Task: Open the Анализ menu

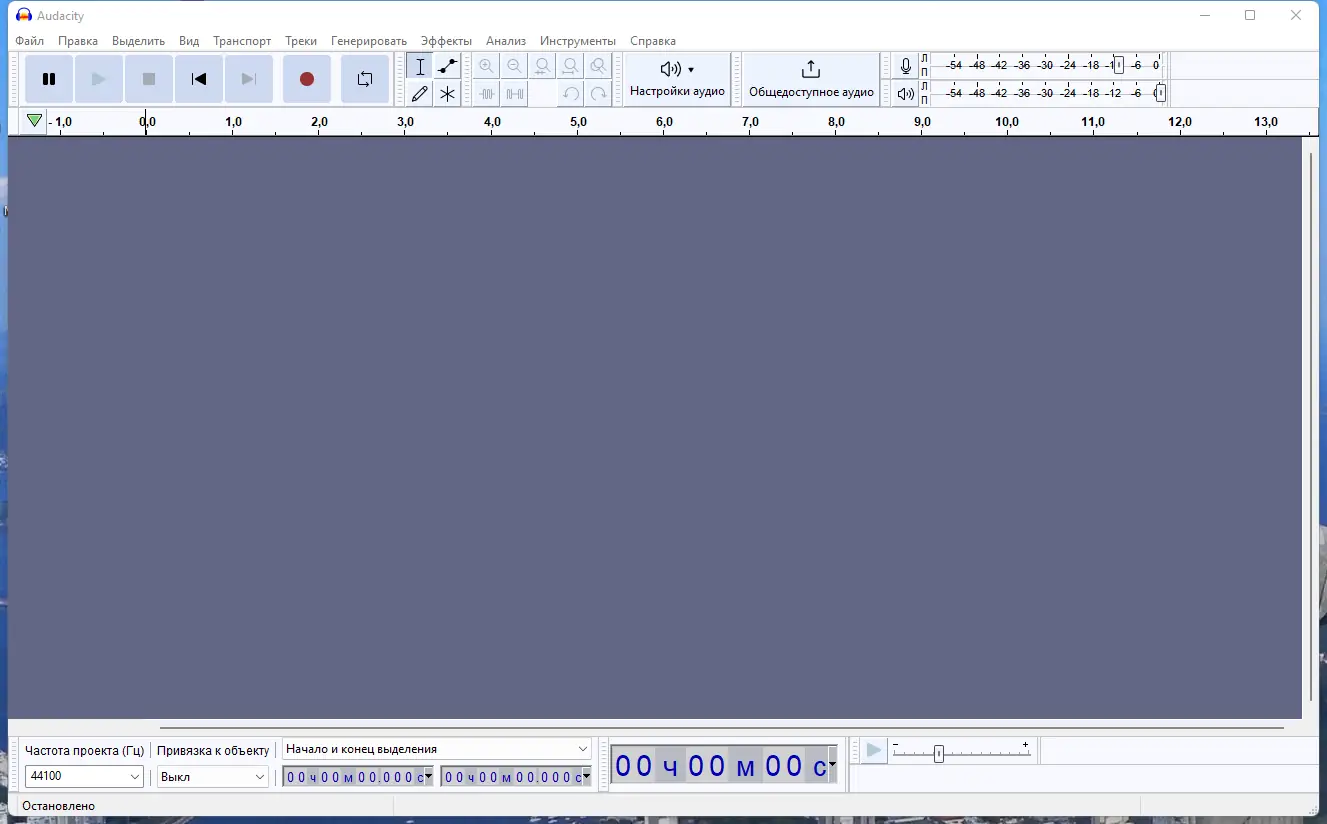Action: [506, 41]
